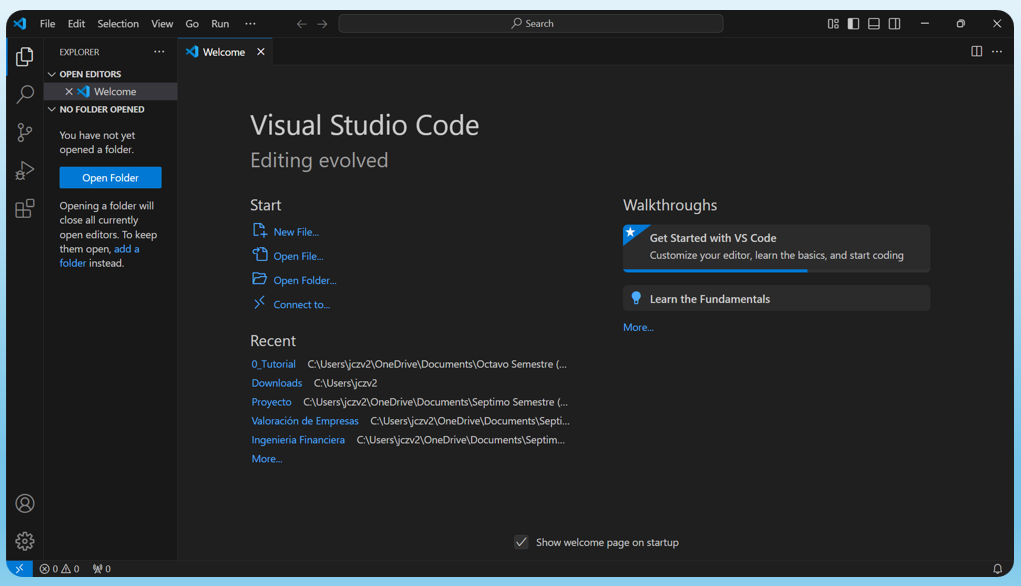Open Explorer Views and More Actions ellipsis
1021x586 pixels.
pos(159,51)
